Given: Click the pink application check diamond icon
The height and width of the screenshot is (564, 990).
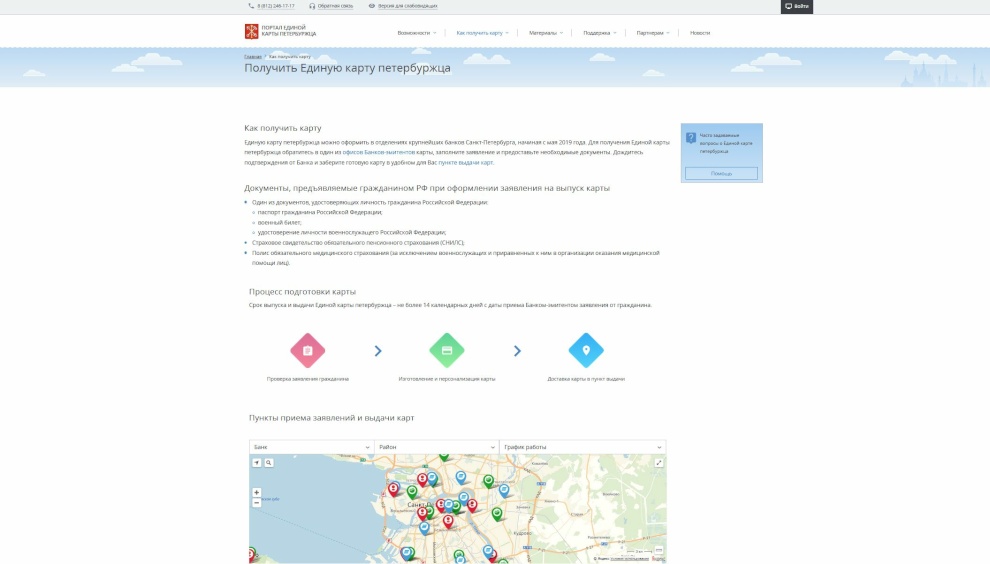Looking at the screenshot, I should (x=307, y=350).
